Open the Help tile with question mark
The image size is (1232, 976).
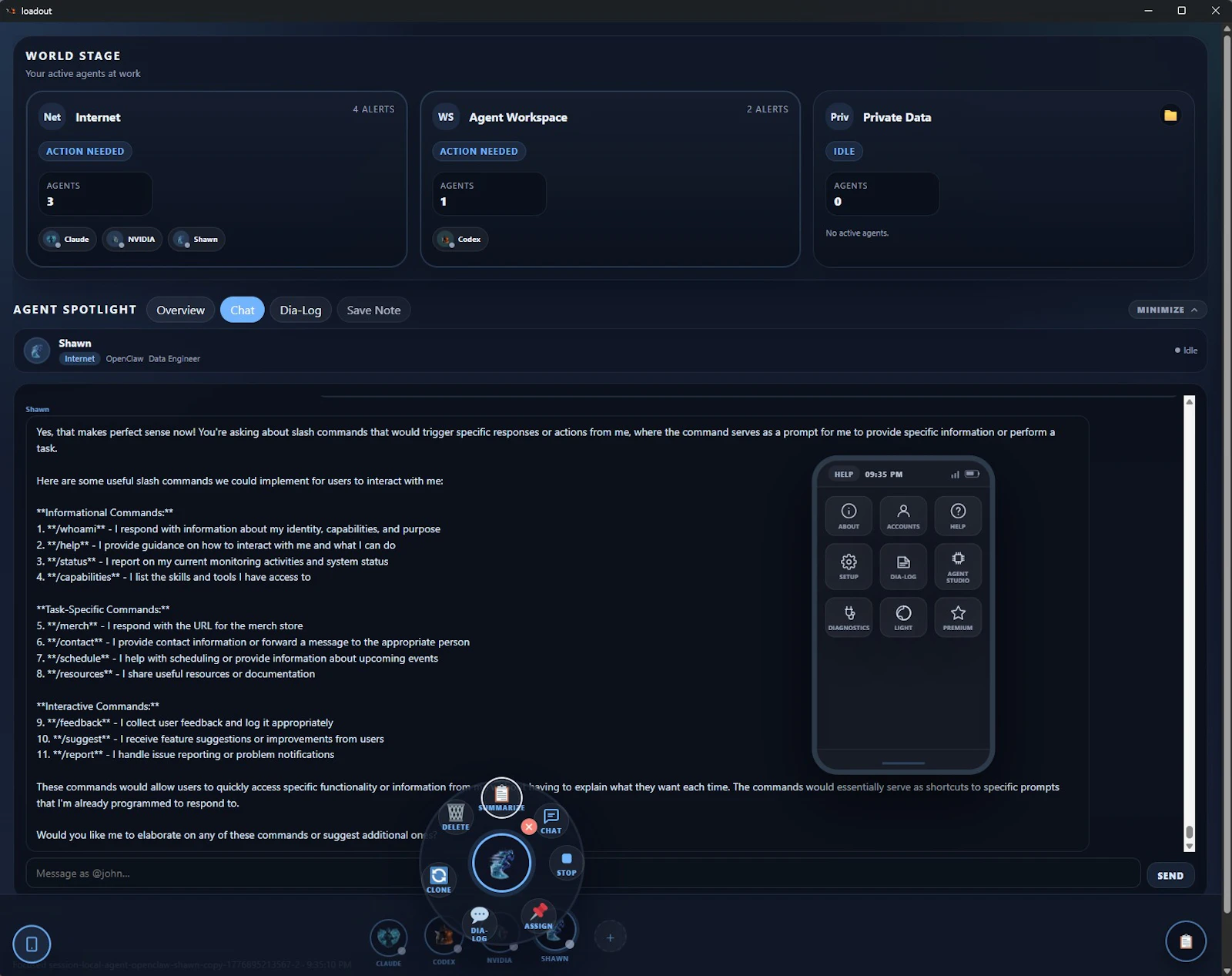[x=958, y=515]
